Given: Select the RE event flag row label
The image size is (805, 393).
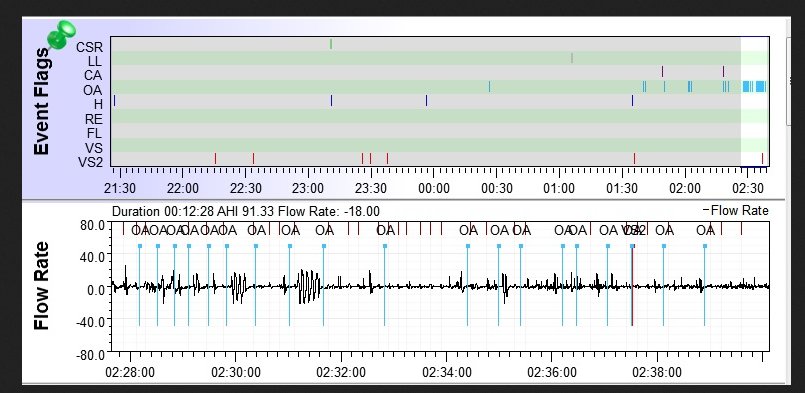Looking at the screenshot, I should tap(93, 119).
